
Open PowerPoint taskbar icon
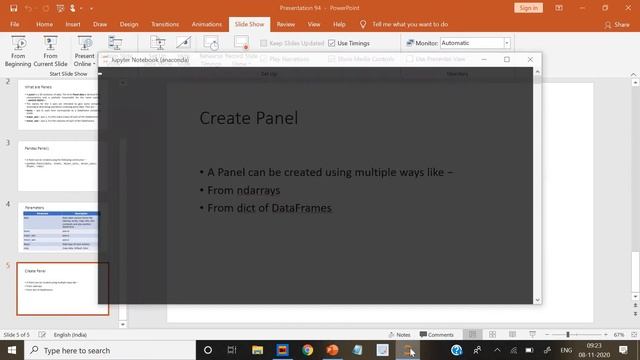click(332, 350)
